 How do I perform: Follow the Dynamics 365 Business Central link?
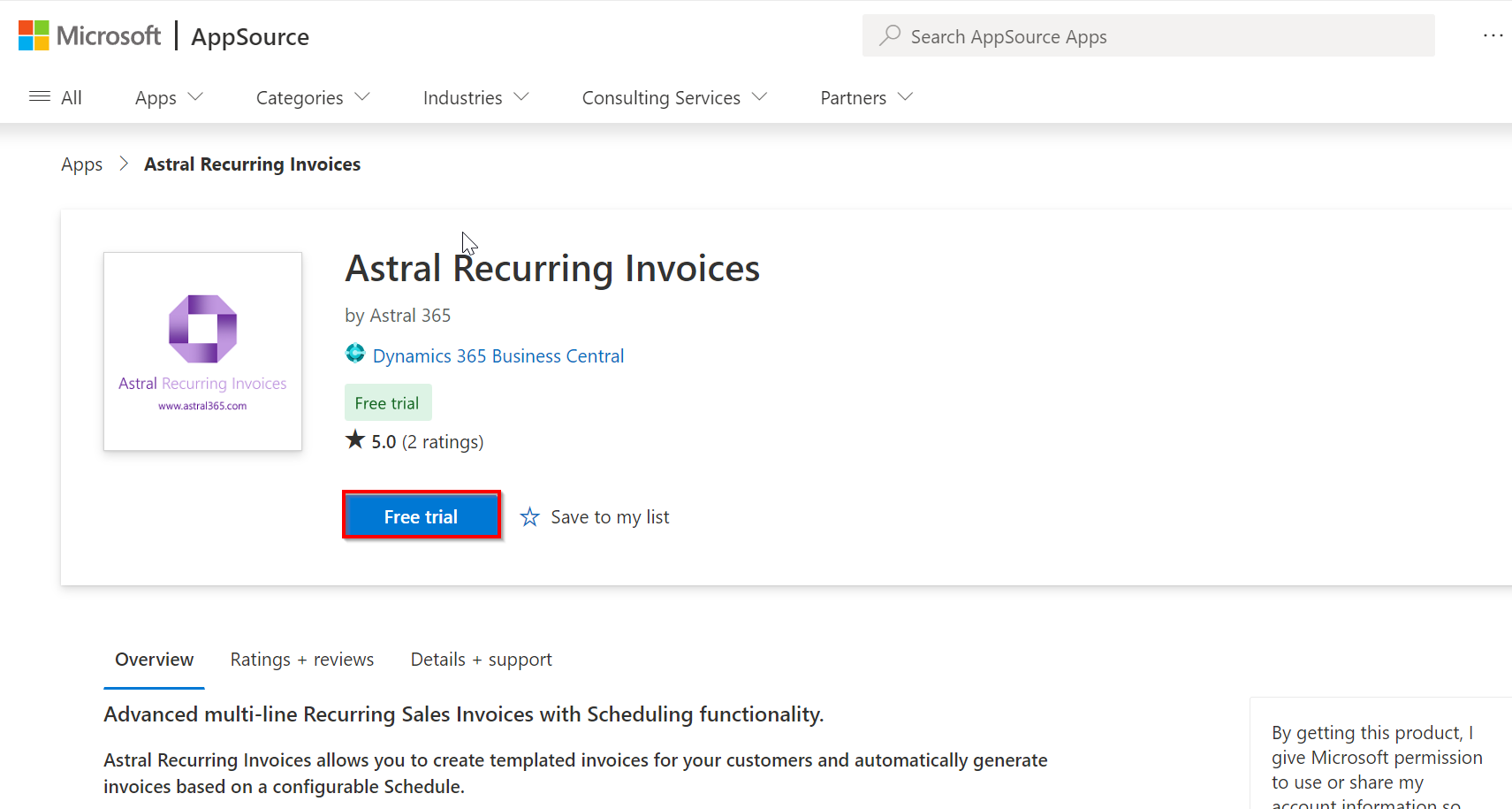498,356
